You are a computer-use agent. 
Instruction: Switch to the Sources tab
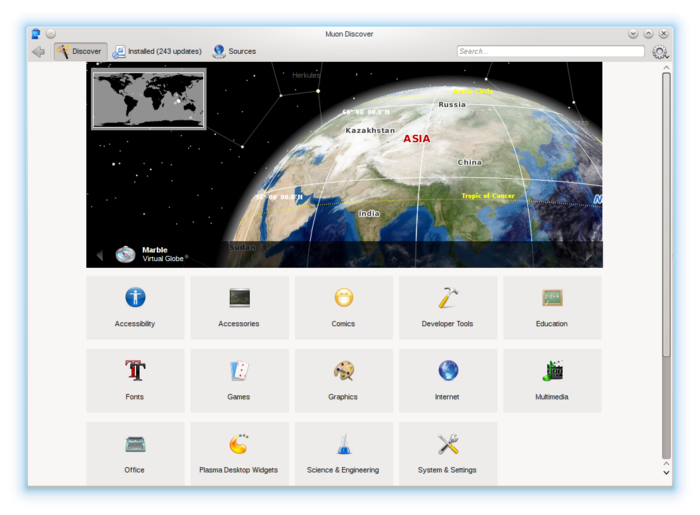234,51
